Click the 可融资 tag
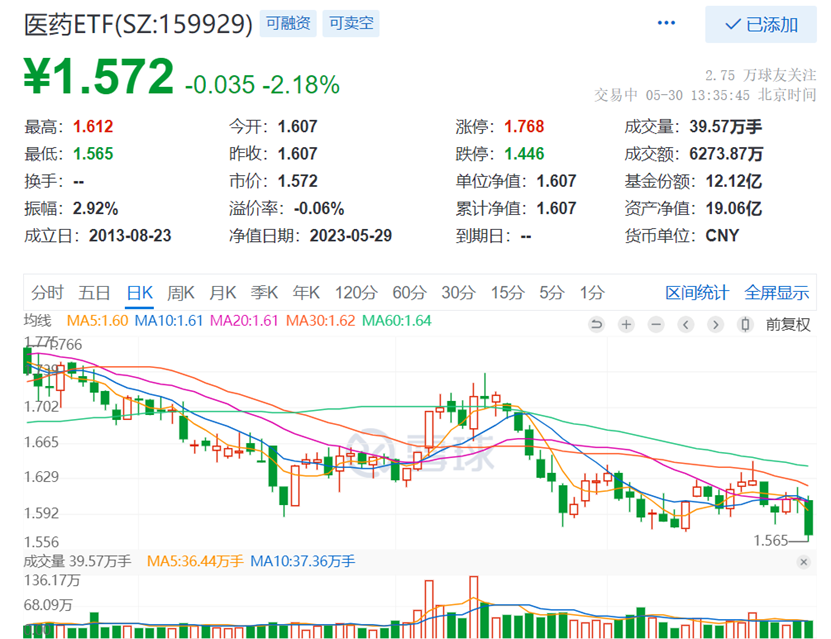831x639 pixels. pyautogui.click(x=288, y=23)
